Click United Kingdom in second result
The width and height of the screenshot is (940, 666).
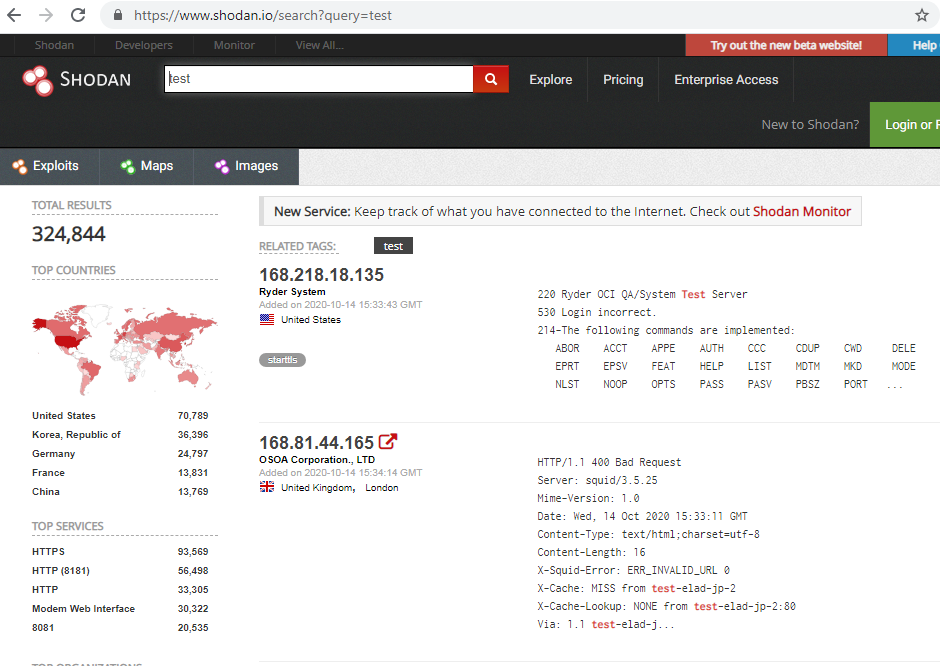[317, 488]
